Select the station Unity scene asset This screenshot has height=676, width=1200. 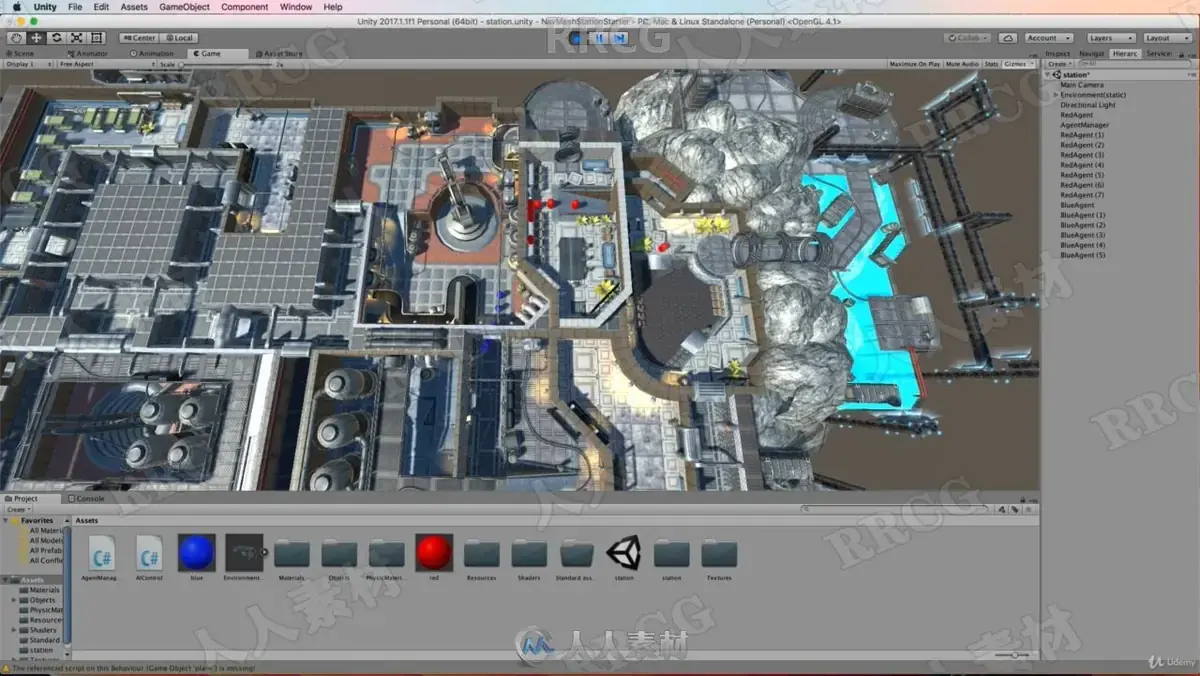click(x=624, y=552)
